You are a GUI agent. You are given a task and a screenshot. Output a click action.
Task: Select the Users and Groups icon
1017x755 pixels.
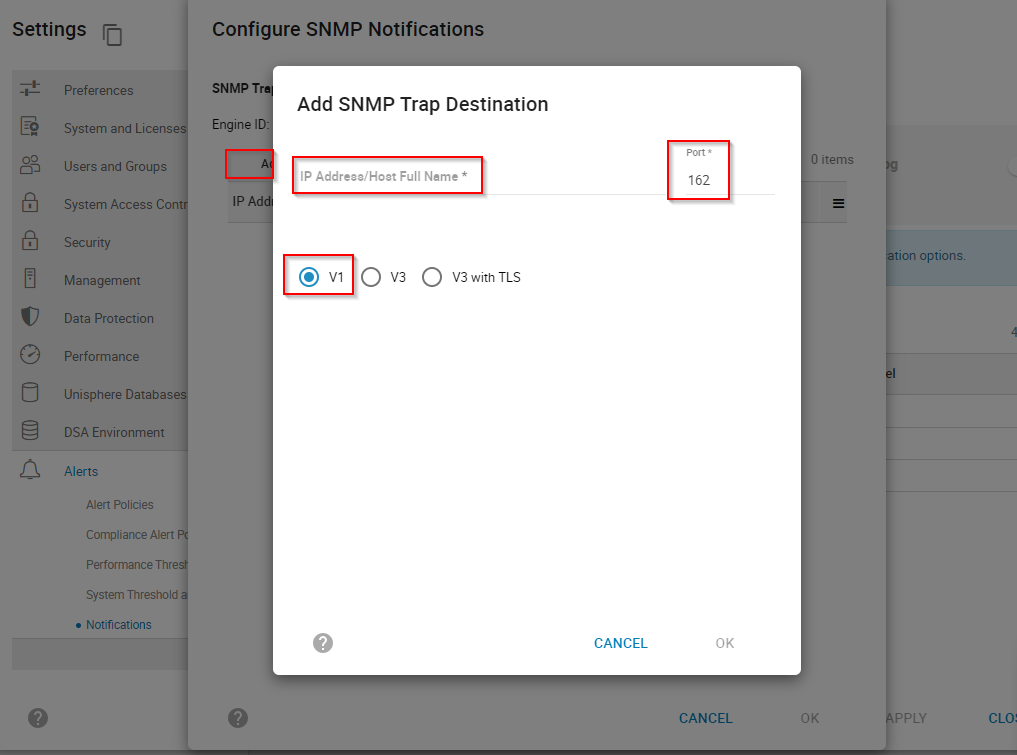click(x=32, y=166)
